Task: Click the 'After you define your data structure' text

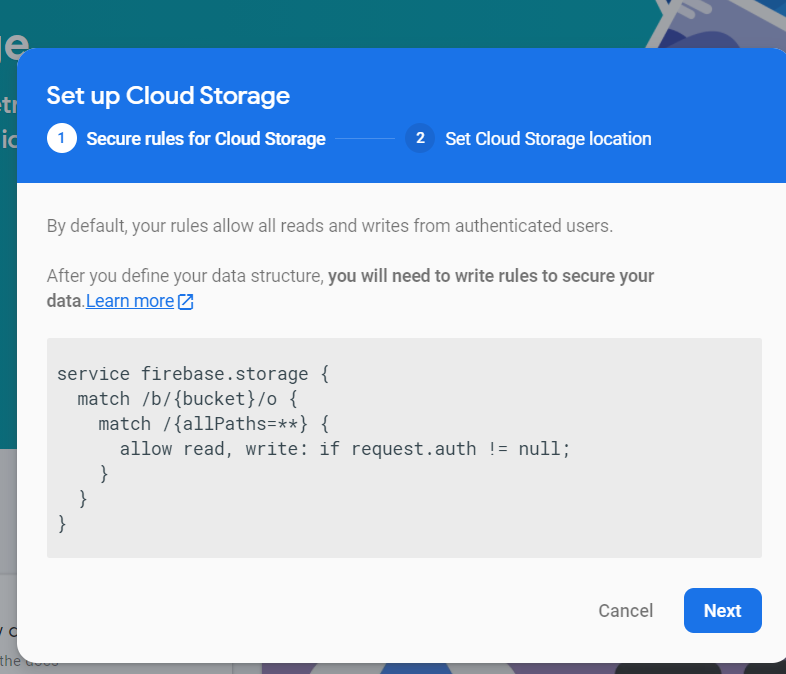Action: pos(186,276)
